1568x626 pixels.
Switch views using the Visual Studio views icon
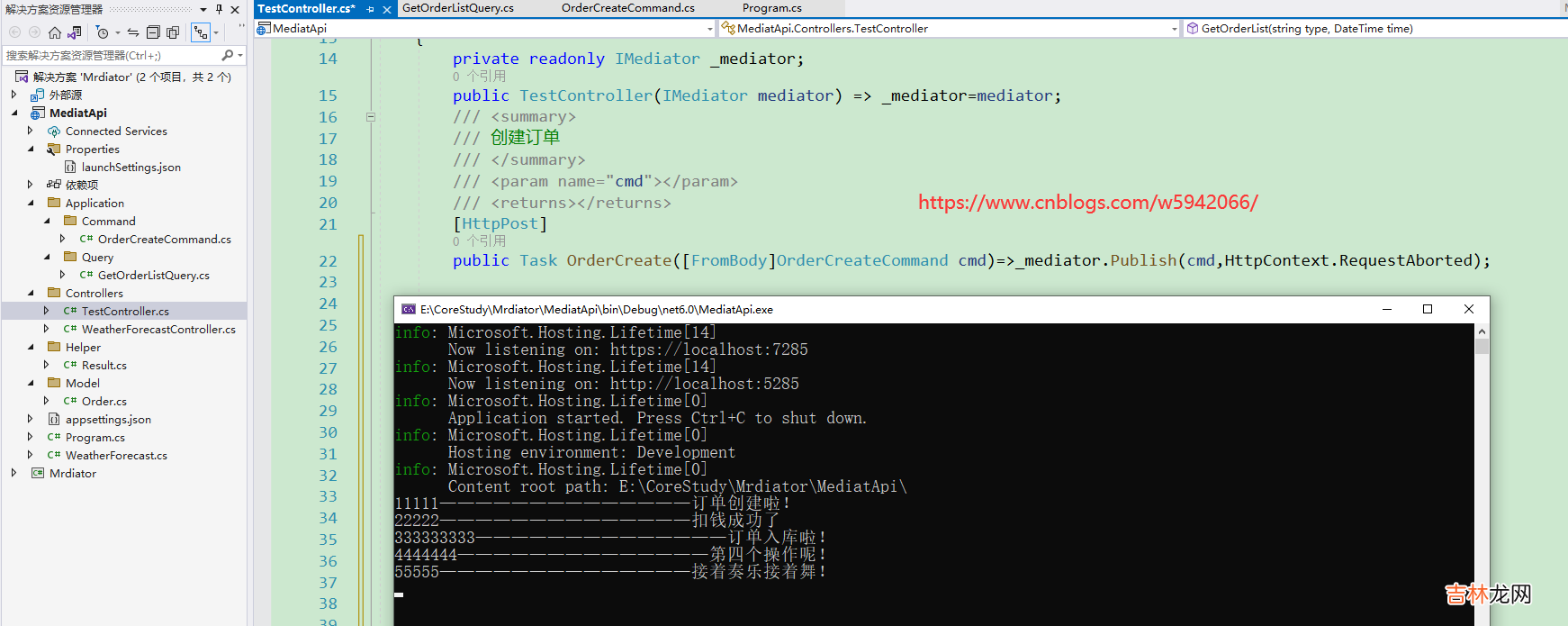coord(75,32)
